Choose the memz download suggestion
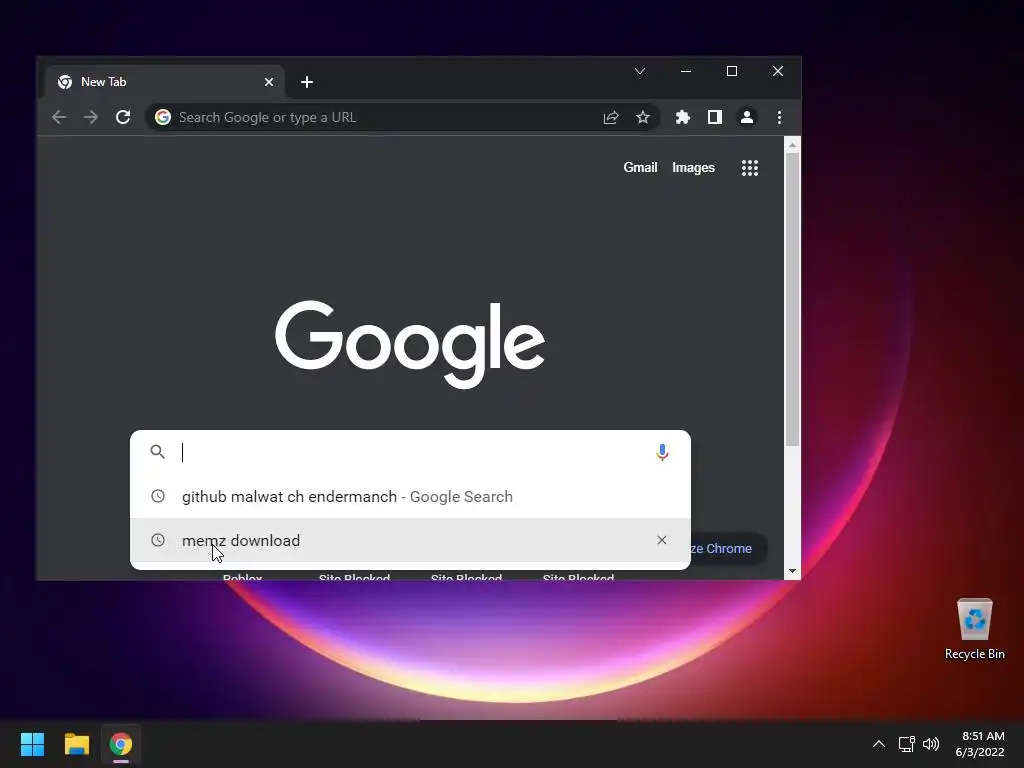This screenshot has width=1024, height=768. [410, 540]
